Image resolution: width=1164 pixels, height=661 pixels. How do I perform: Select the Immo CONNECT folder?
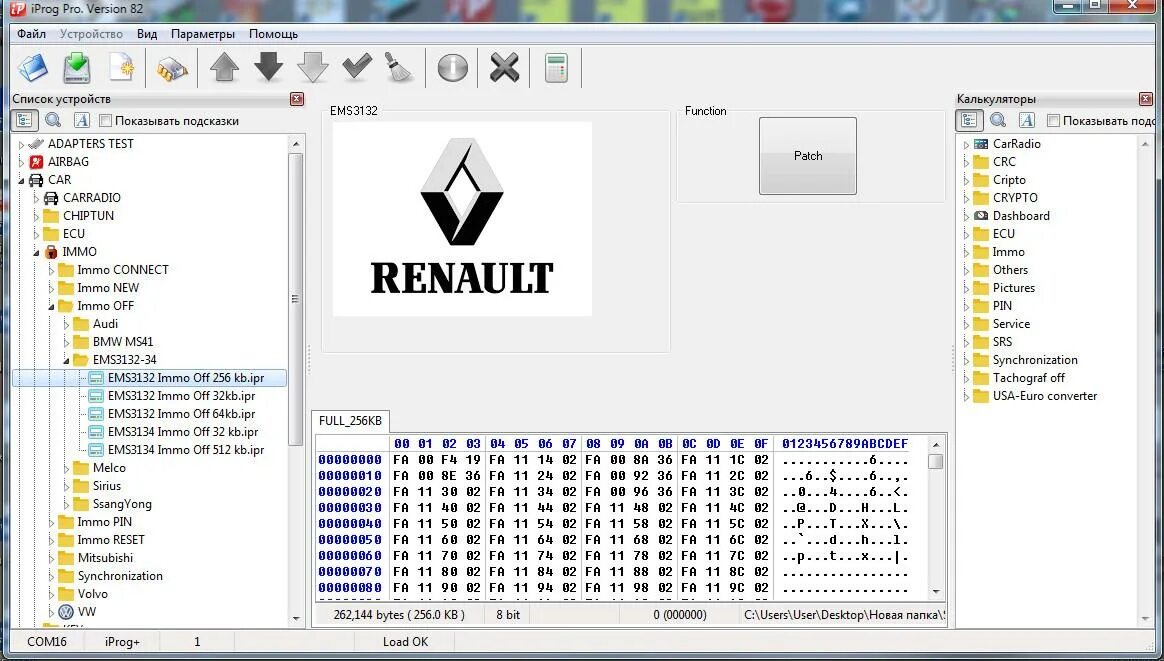click(122, 270)
